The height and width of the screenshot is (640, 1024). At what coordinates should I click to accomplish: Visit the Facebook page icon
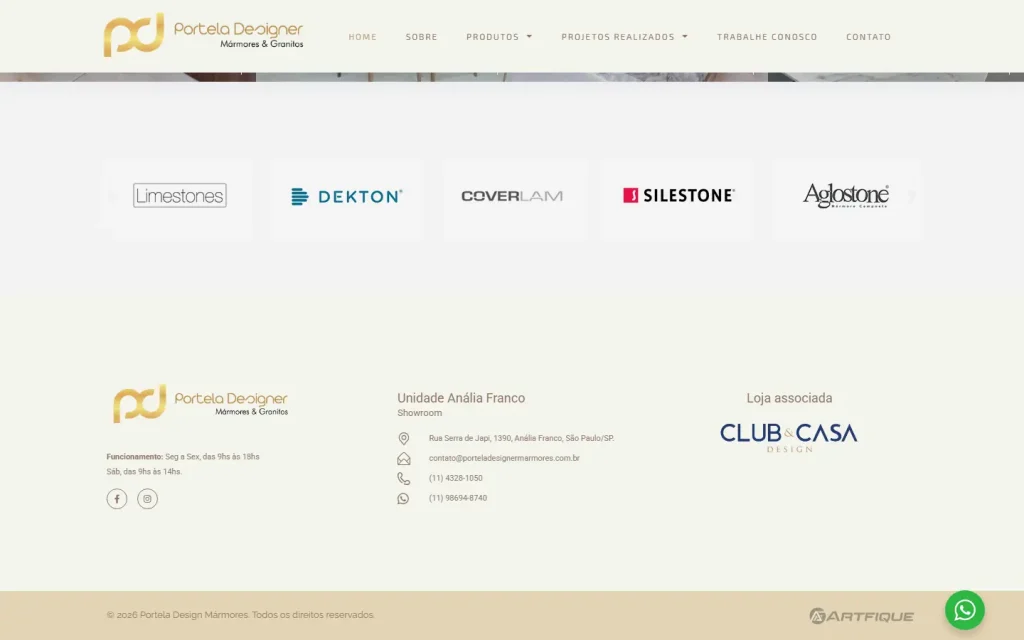pos(117,499)
